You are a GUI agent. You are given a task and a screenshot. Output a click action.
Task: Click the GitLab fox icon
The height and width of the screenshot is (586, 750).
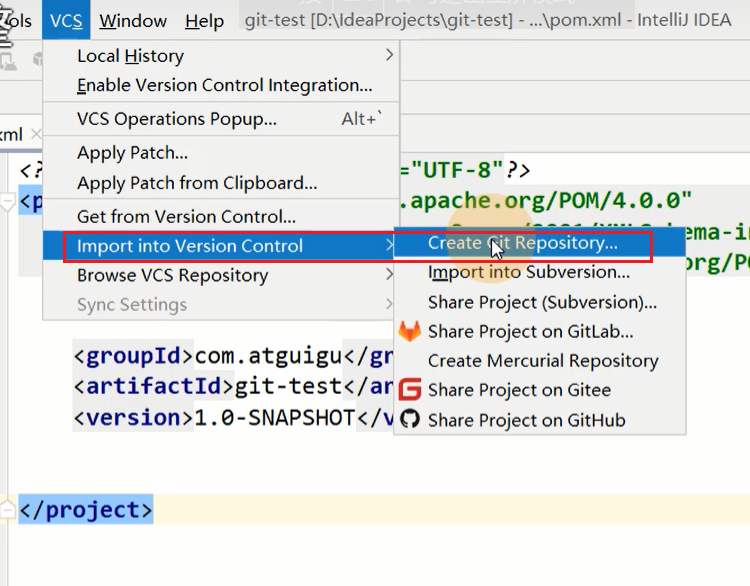pyautogui.click(x=410, y=332)
